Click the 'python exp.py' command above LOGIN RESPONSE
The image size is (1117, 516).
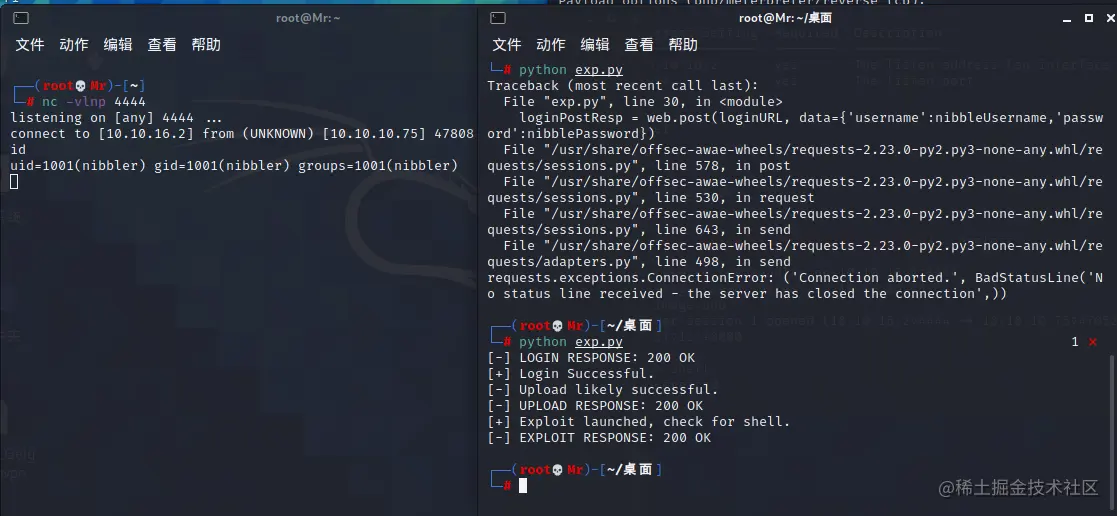pyautogui.click(x=571, y=342)
